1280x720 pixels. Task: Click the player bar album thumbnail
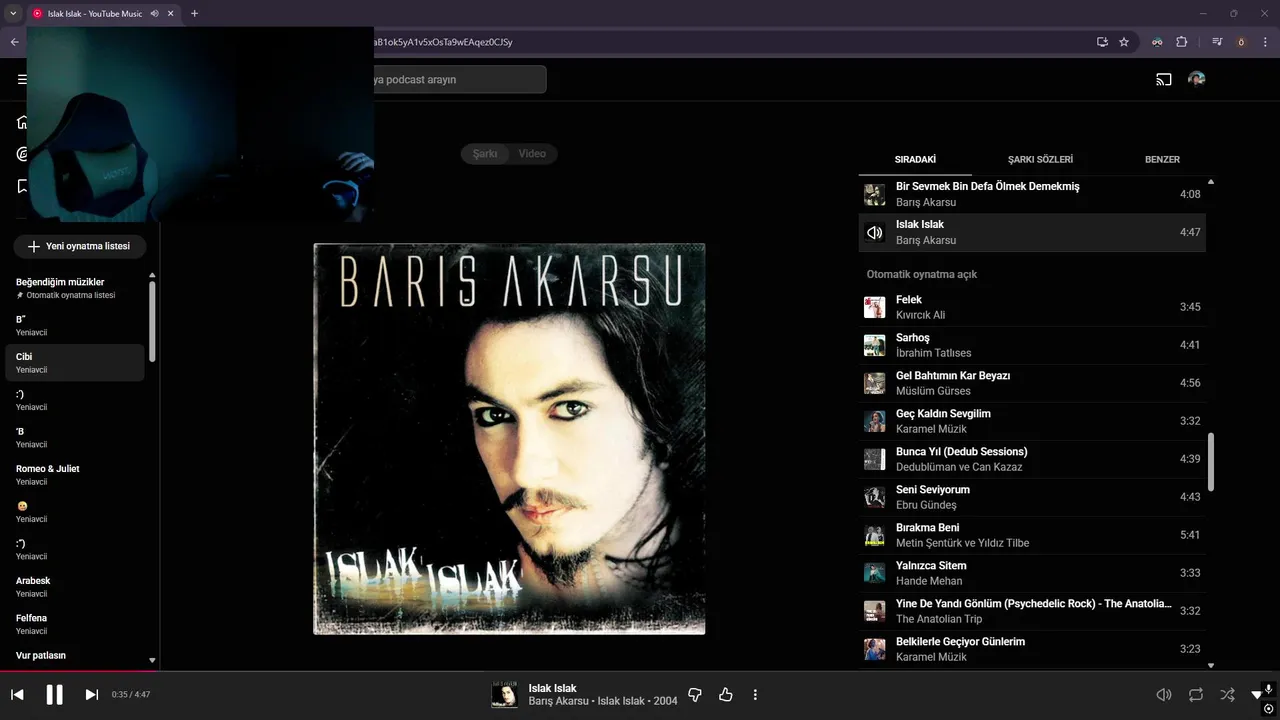tap(504, 694)
